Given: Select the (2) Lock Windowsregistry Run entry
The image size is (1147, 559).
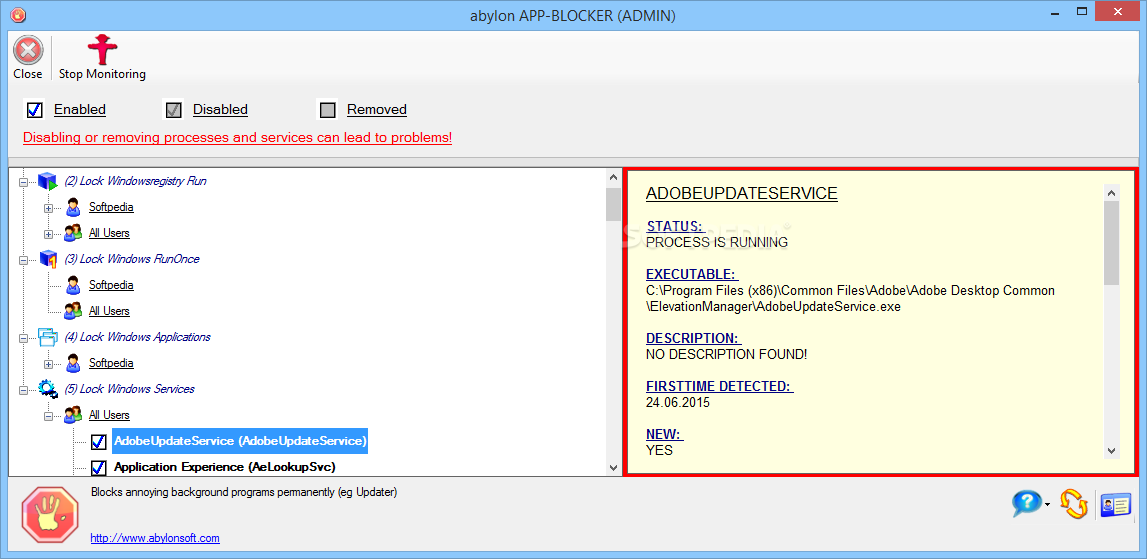Looking at the screenshot, I should pos(135,181).
